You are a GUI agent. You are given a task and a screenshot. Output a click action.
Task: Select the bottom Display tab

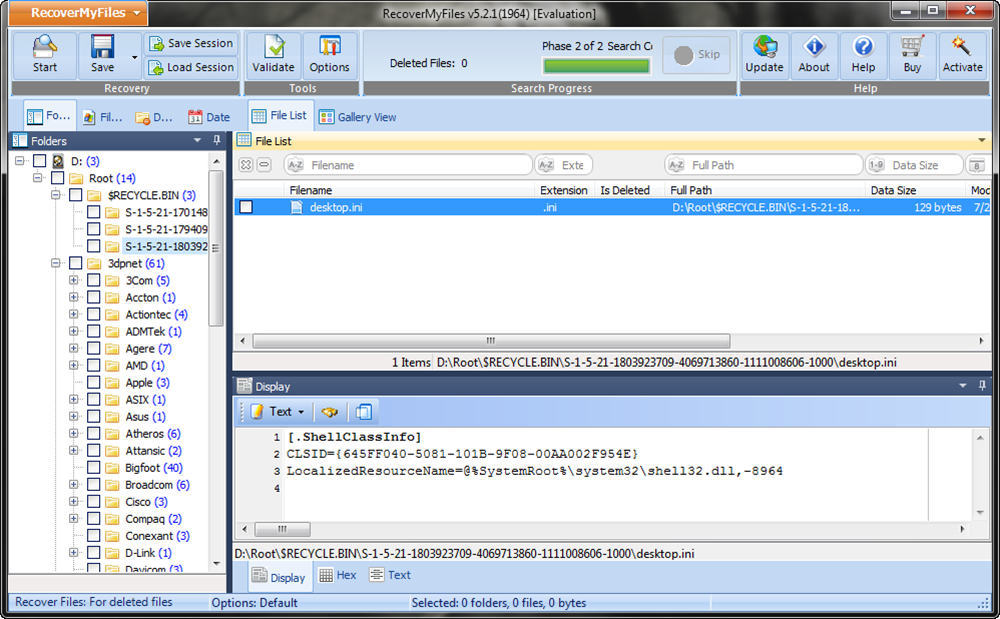click(279, 577)
